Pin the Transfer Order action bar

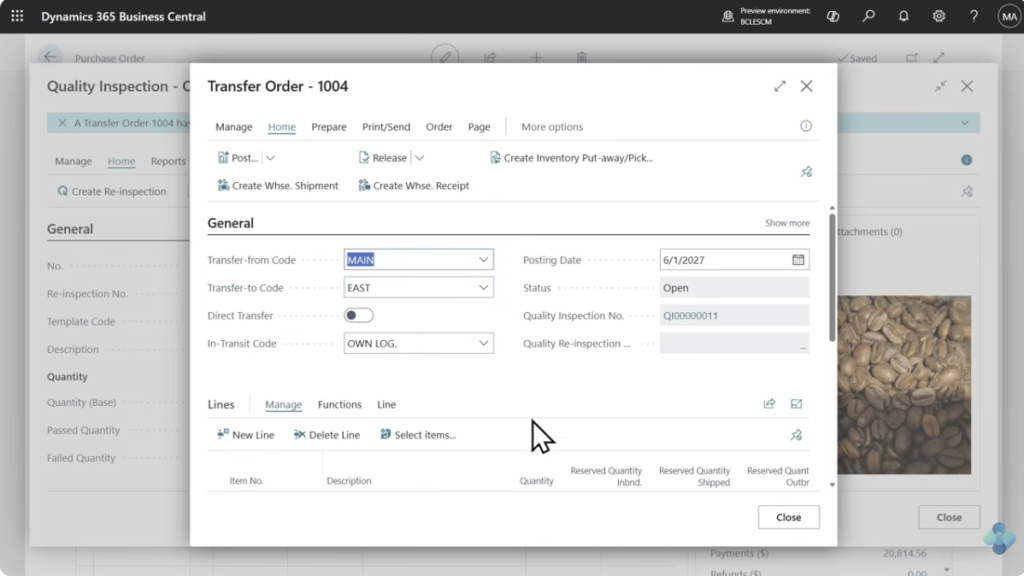pyautogui.click(x=807, y=172)
